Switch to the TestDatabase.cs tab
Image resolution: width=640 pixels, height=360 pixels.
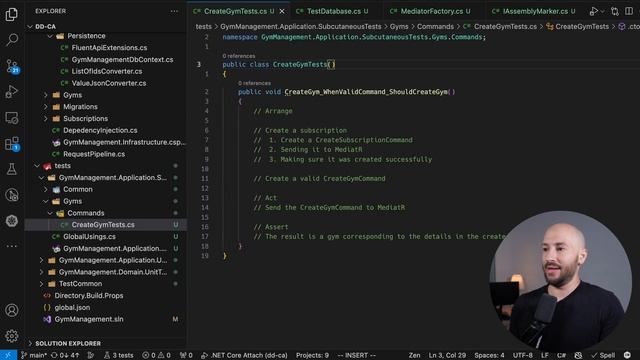[x=333, y=11]
